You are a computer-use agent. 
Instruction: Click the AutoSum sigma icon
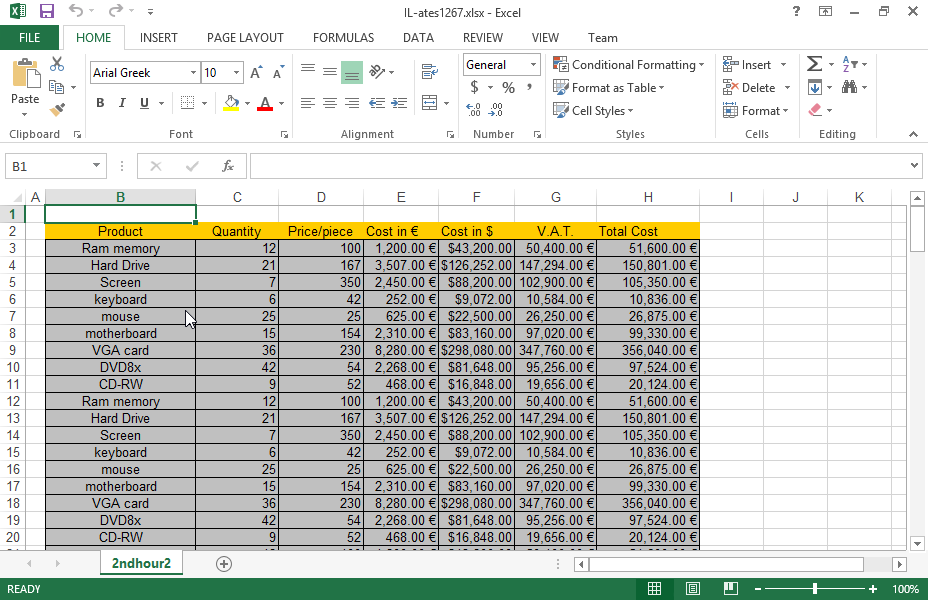[814, 64]
